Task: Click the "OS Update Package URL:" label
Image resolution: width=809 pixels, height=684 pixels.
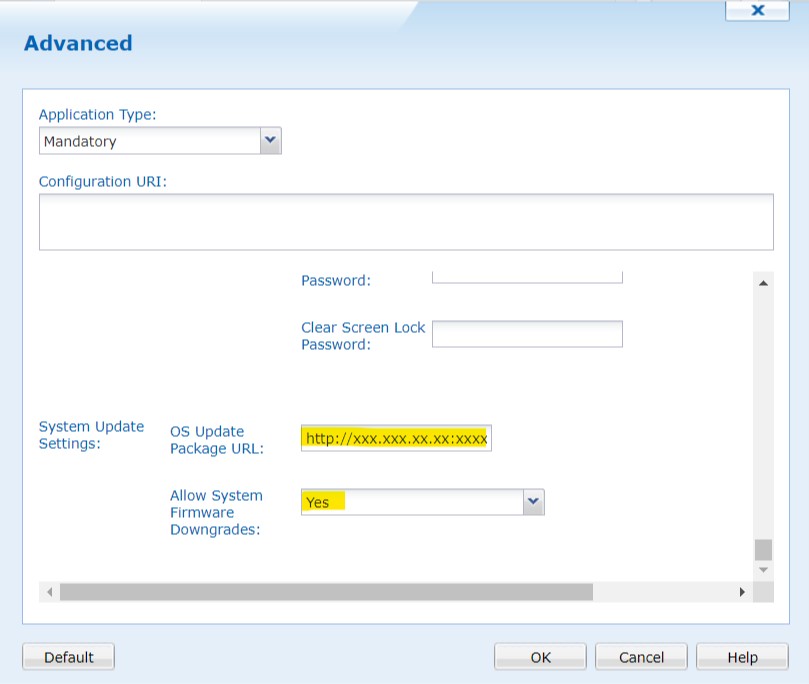Action: coord(217,440)
